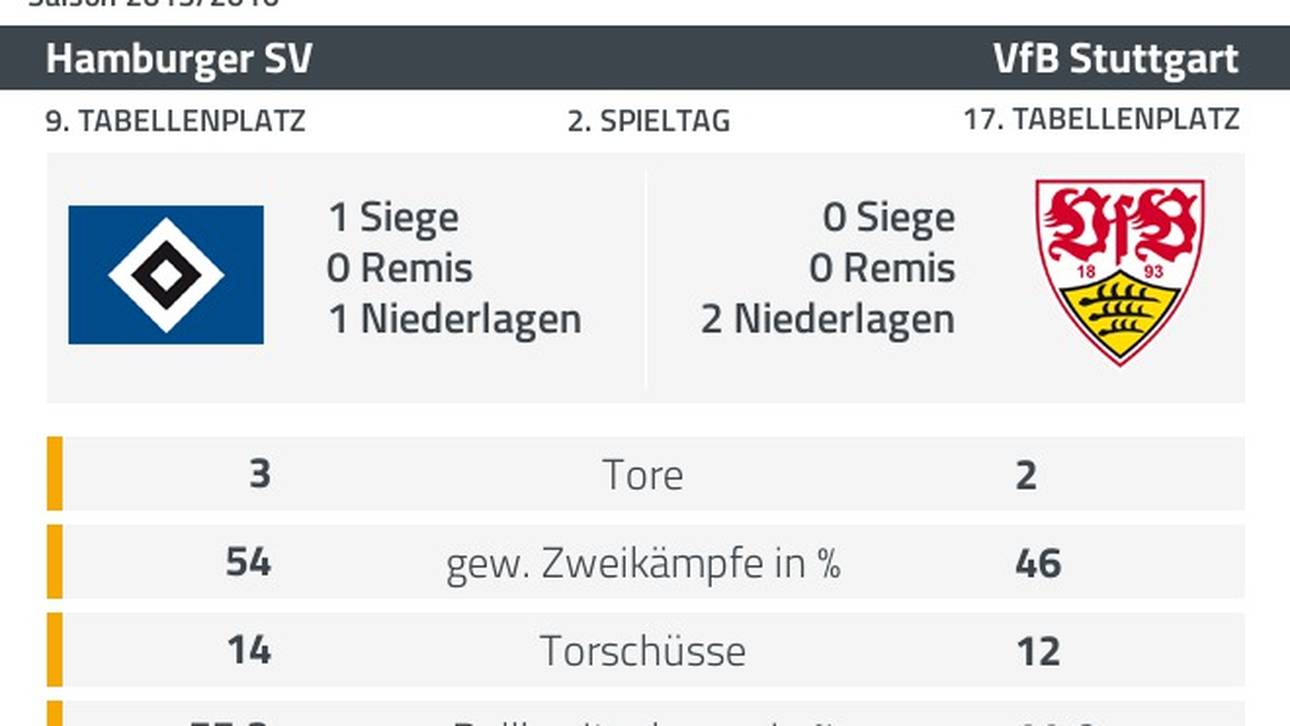Click the gew. Zweikämpfe in % label

(643, 564)
